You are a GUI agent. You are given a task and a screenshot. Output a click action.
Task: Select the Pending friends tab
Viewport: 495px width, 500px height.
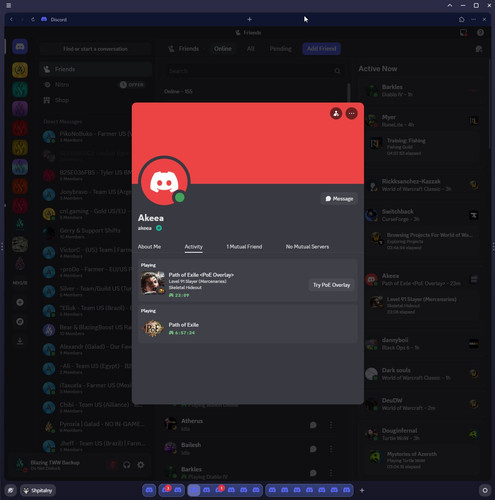(x=280, y=49)
